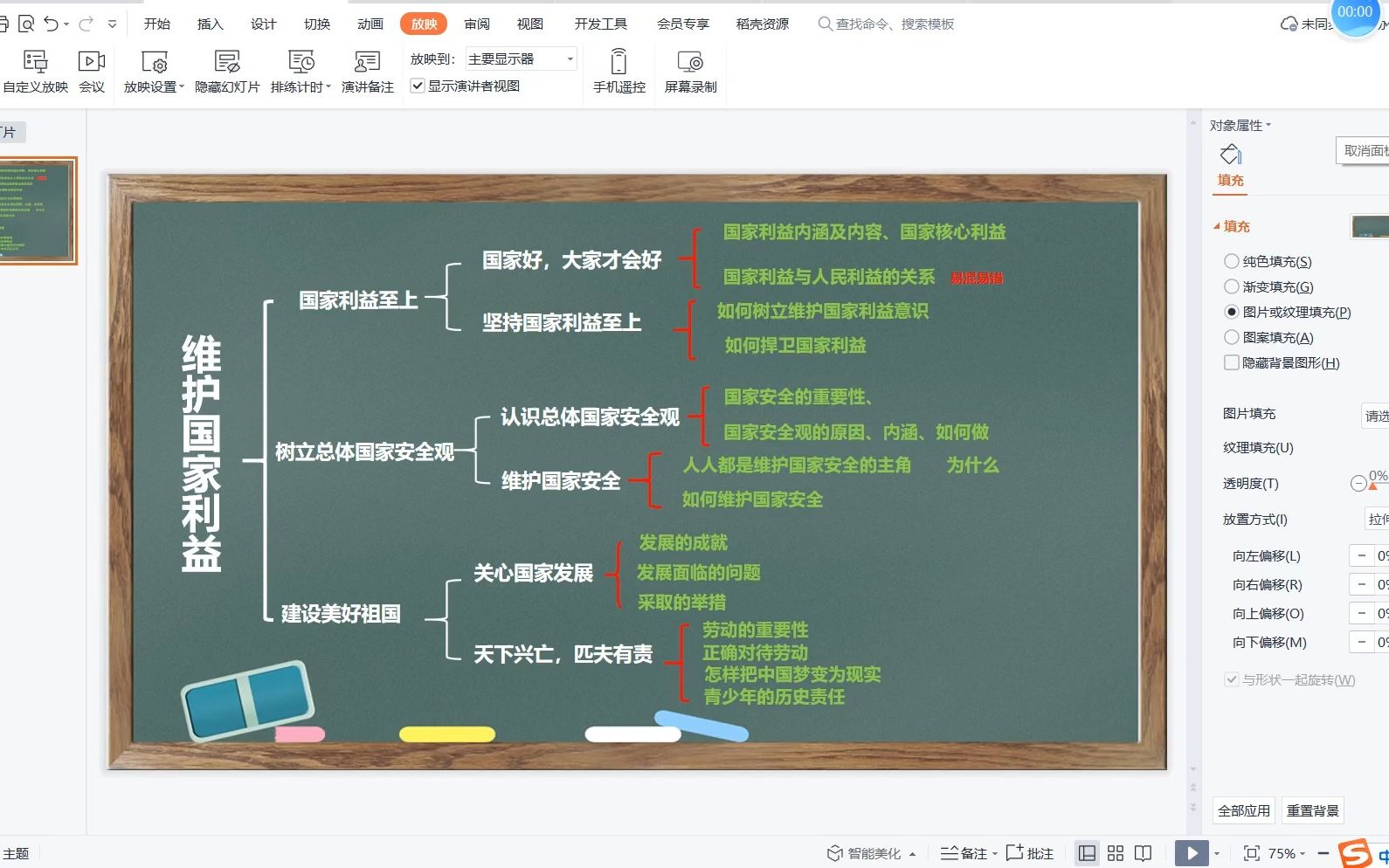Screen dimensions: 1389x868
Task: Open the 设计 ribbon tab
Action: [x=264, y=24]
